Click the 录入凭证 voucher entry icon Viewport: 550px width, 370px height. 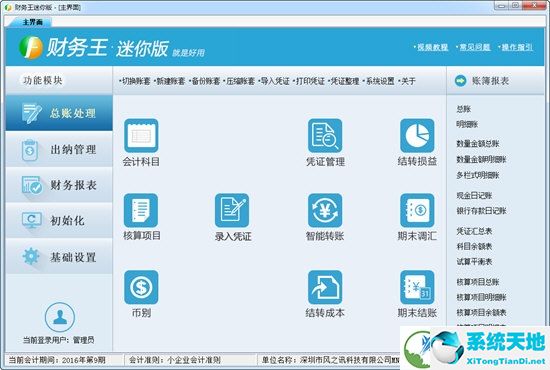[x=232, y=210]
